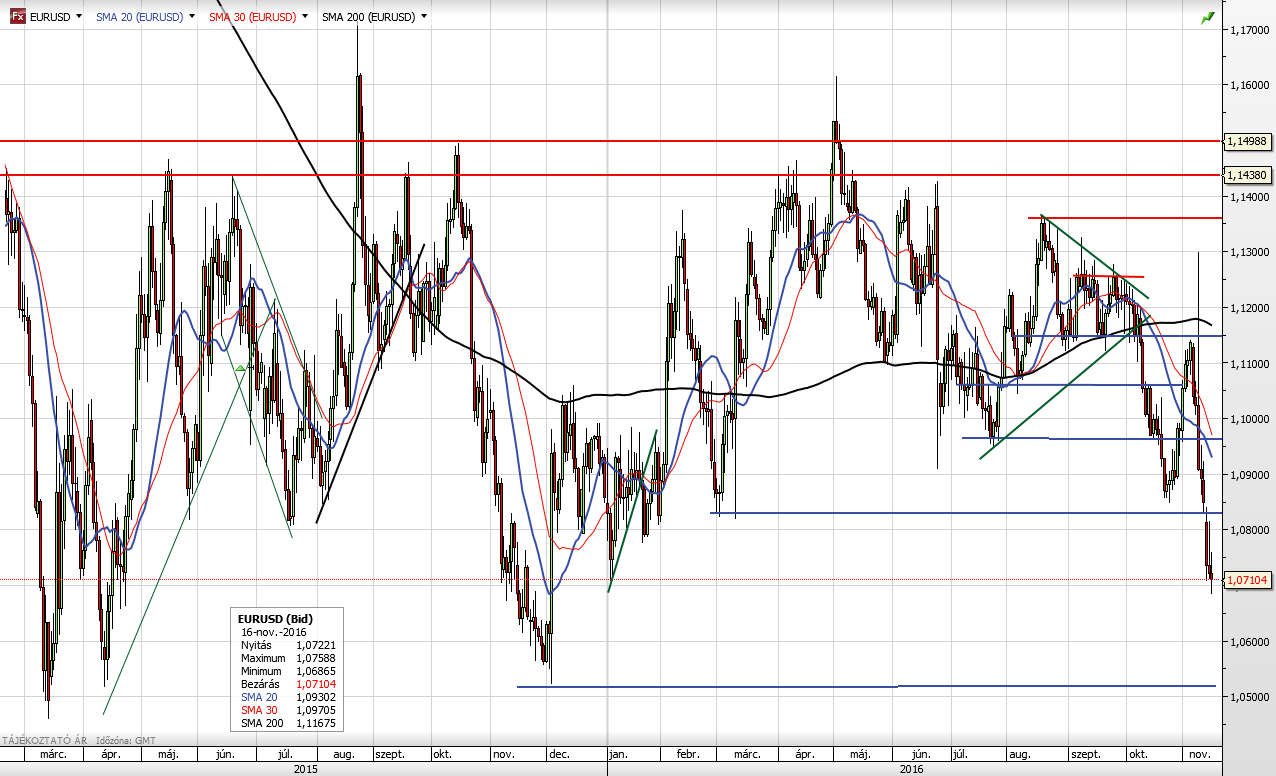Click the blue 'SMA 20' row in the info box
This screenshot has height=776, width=1276.
click(290, 697)
